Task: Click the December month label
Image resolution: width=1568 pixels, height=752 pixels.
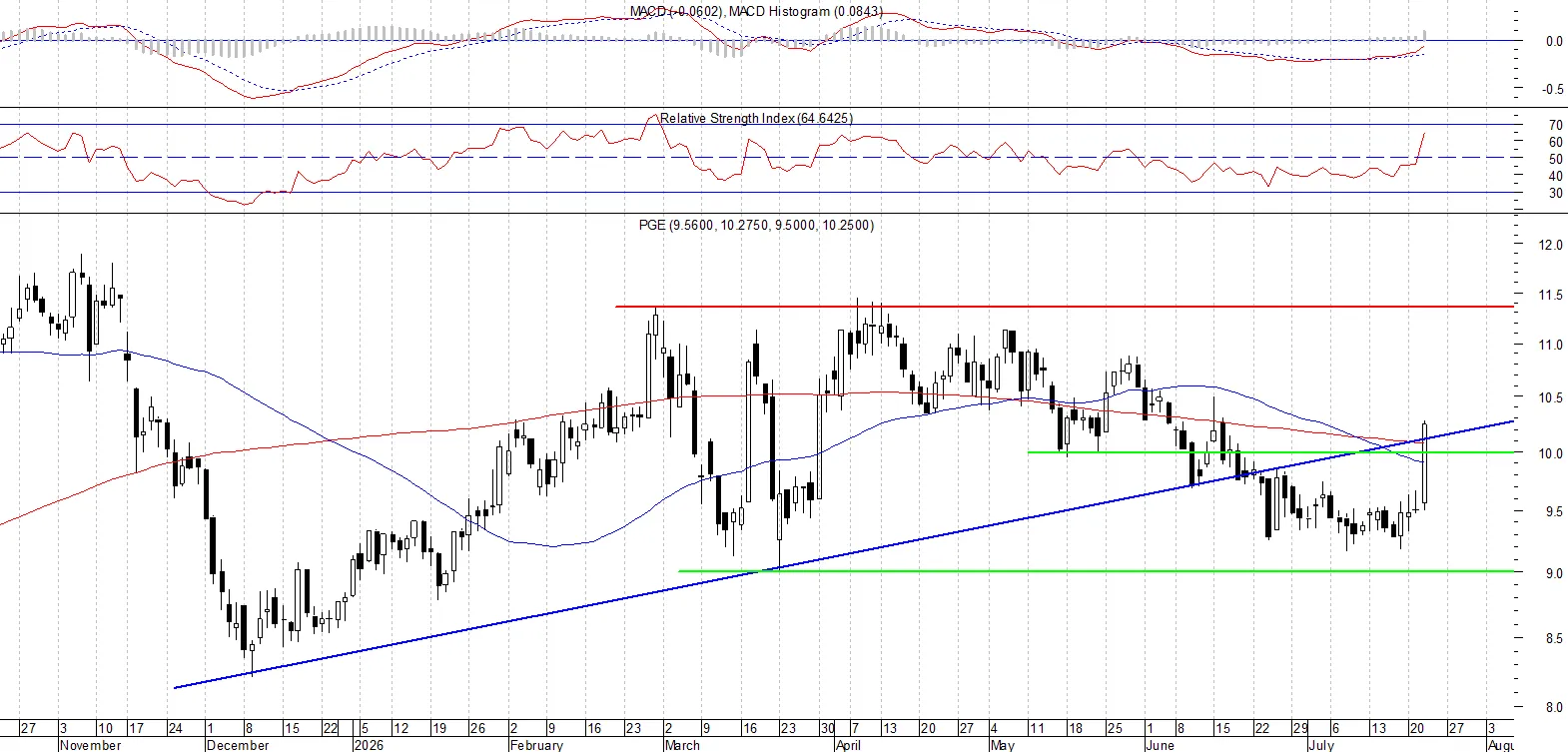Action: click(238, 744)
